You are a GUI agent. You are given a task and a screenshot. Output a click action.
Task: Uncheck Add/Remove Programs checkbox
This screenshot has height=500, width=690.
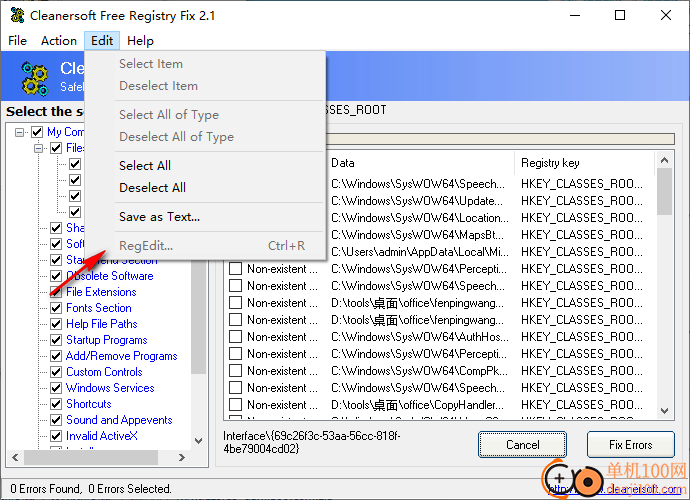56,356
